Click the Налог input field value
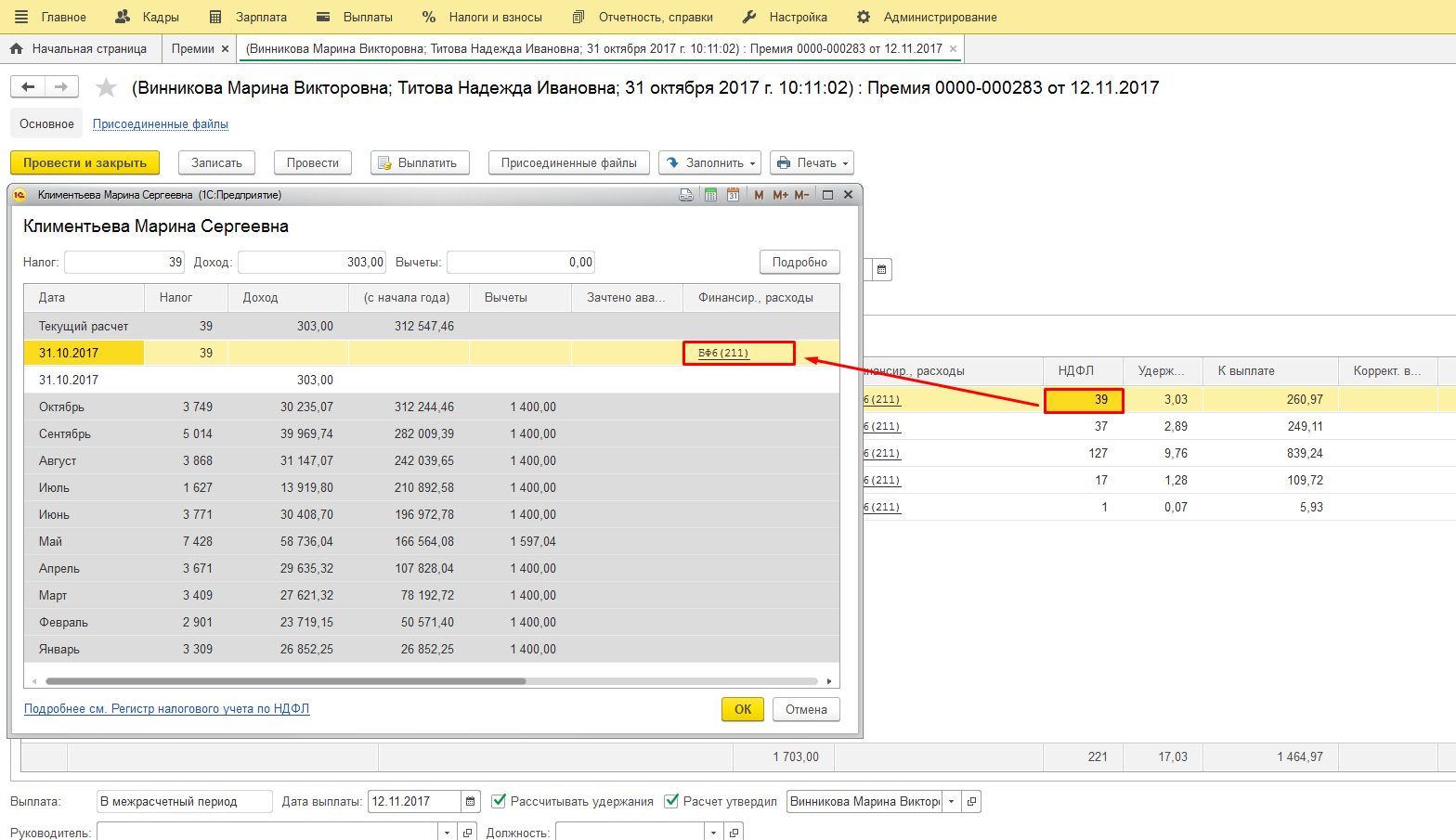The image size is (1456, 840). click(123, 263)
